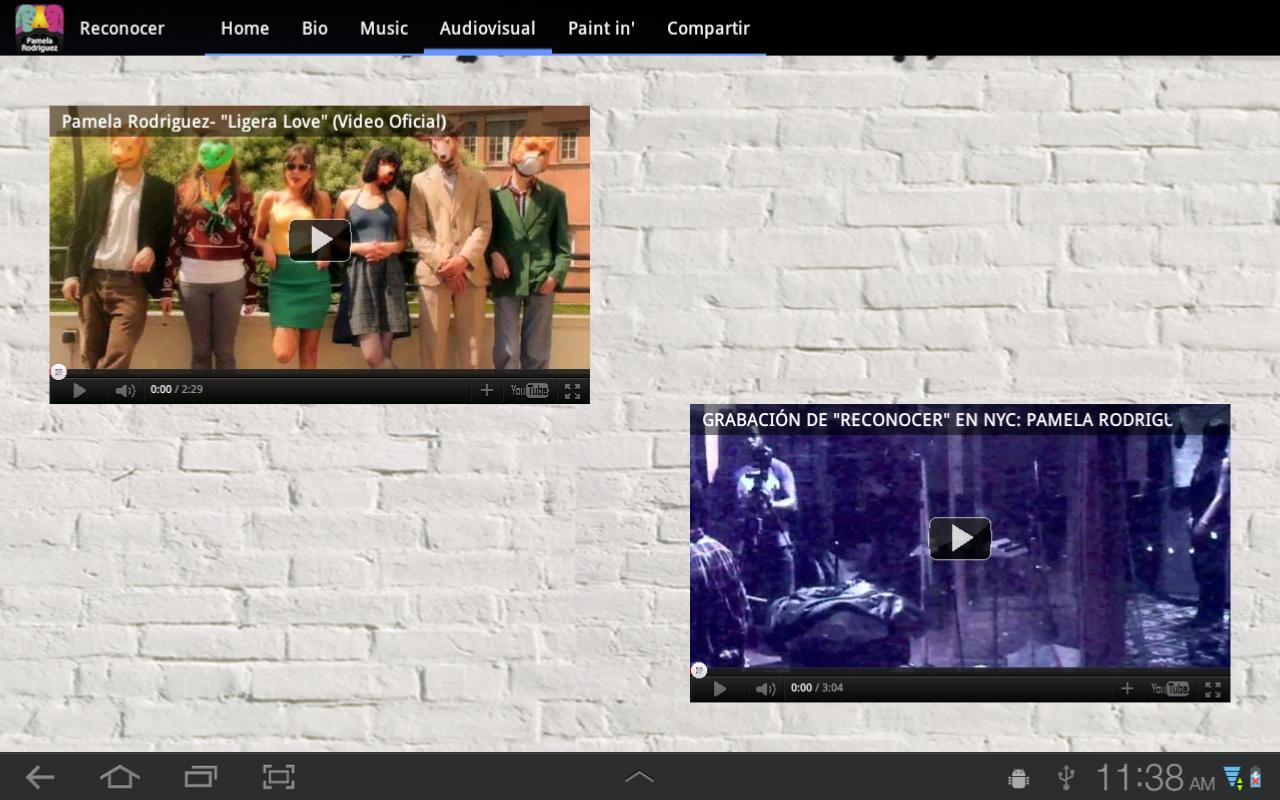The width and height of the screenshot is (1280, 800).
Task: Go to the Music tab
Action: pos(384,28)
